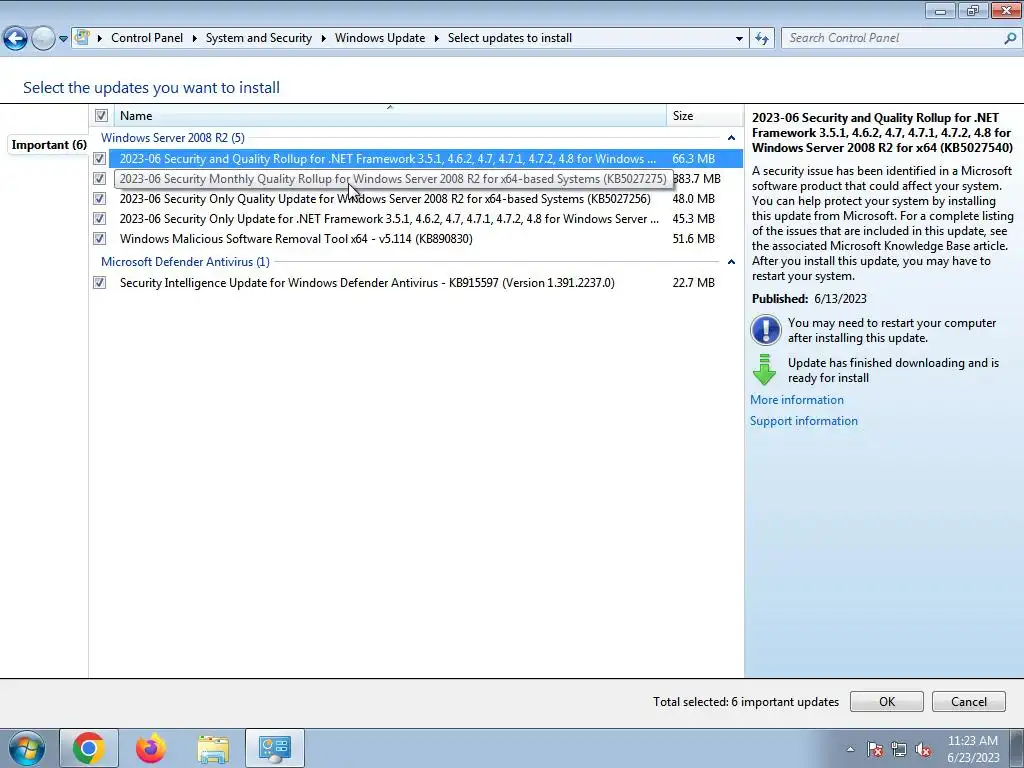Click the green download-ready arrow icon
1024x768 pixels.
[765, 370]
